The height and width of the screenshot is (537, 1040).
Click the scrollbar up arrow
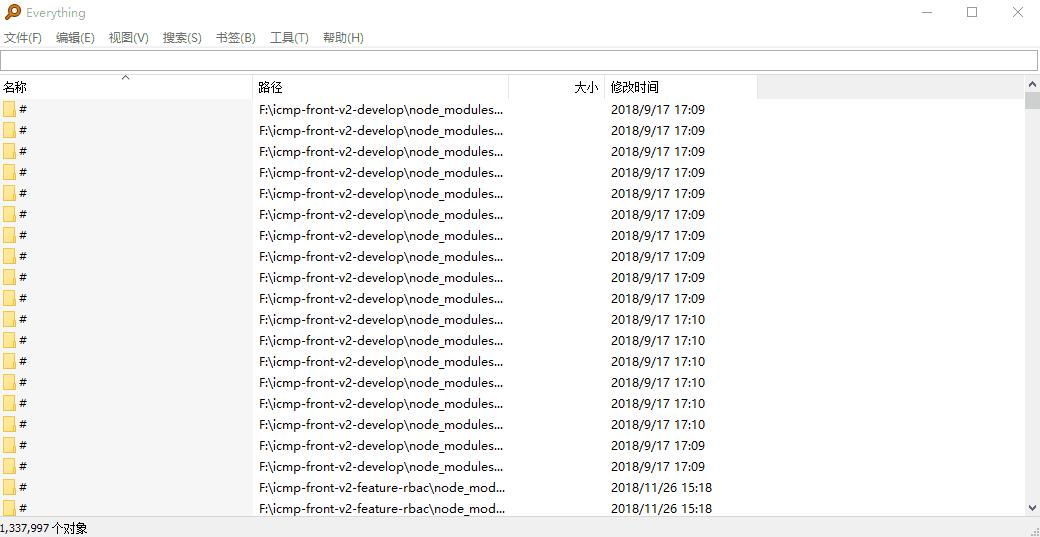pyautogui.click(x=1032, y=84)
